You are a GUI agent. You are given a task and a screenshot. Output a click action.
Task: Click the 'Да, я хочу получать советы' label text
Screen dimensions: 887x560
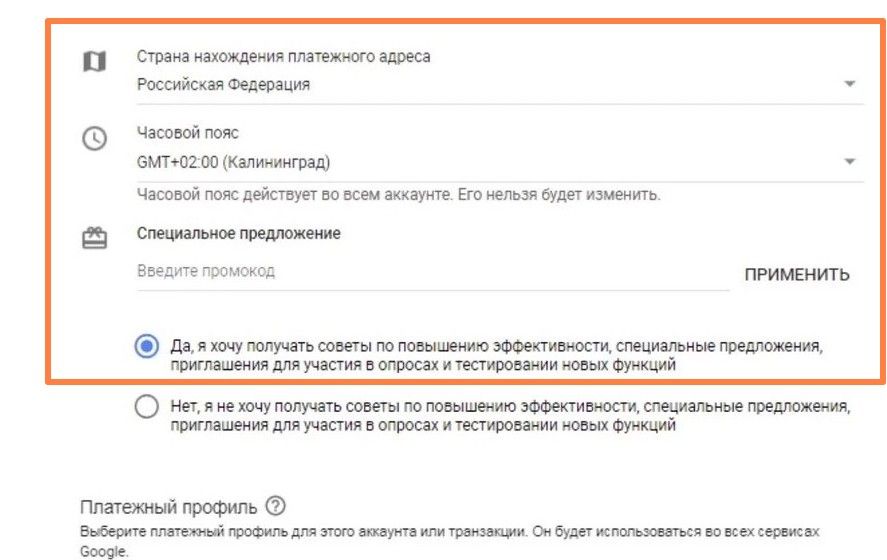496,355
